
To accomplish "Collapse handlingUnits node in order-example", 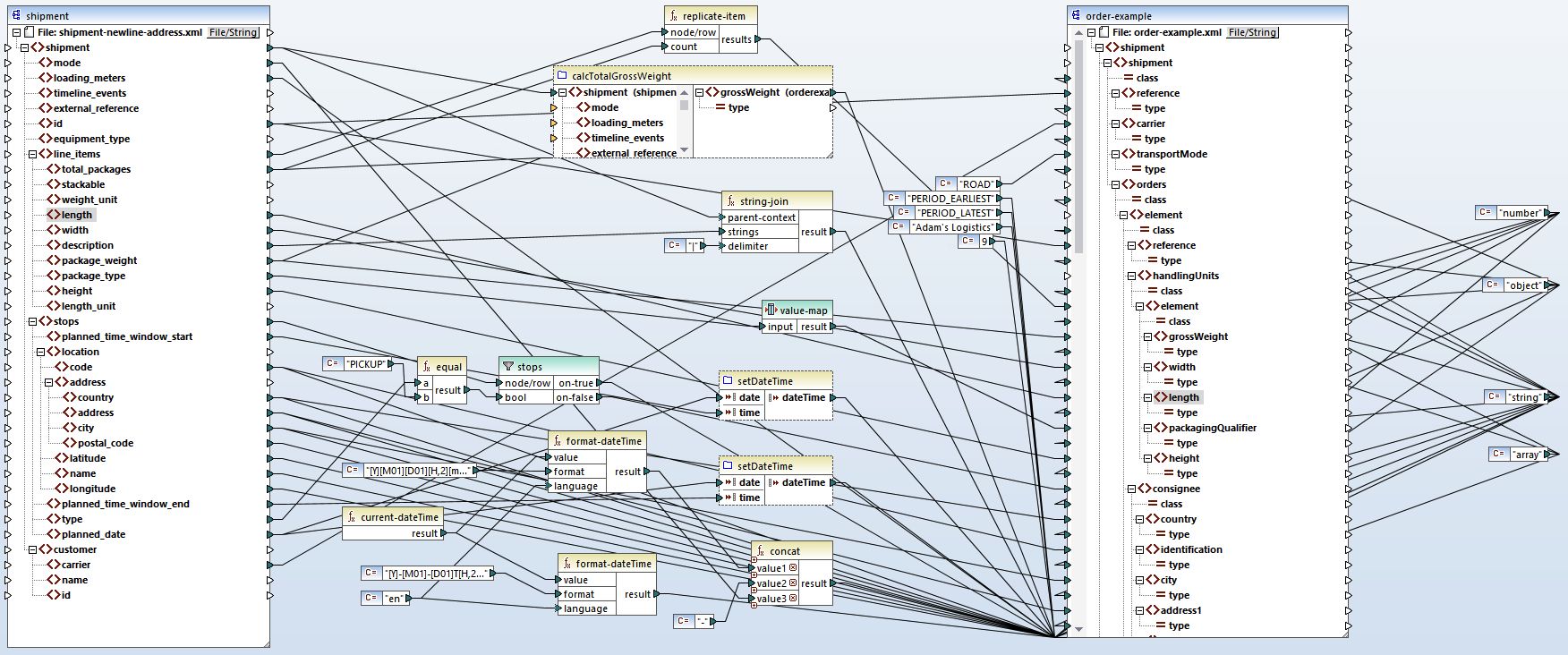I will [1131, 276].
